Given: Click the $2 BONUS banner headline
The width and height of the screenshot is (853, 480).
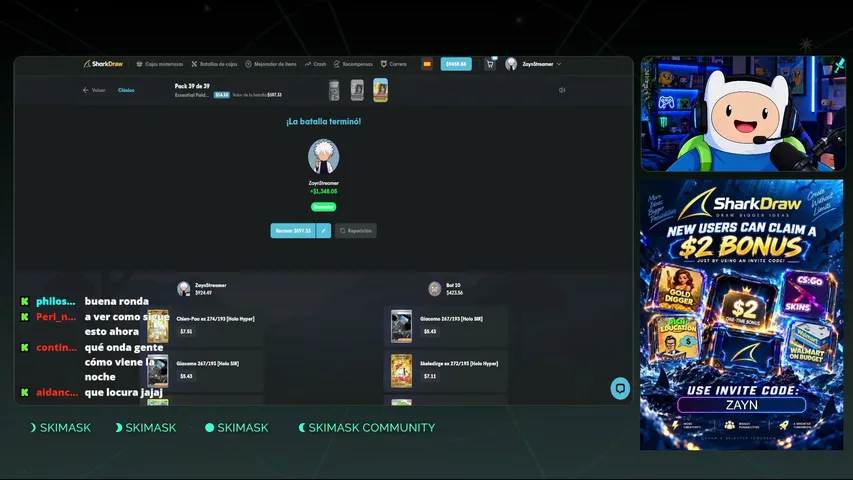Looking at the screenshot, I should pyautogui.click(x=741, y=247).
